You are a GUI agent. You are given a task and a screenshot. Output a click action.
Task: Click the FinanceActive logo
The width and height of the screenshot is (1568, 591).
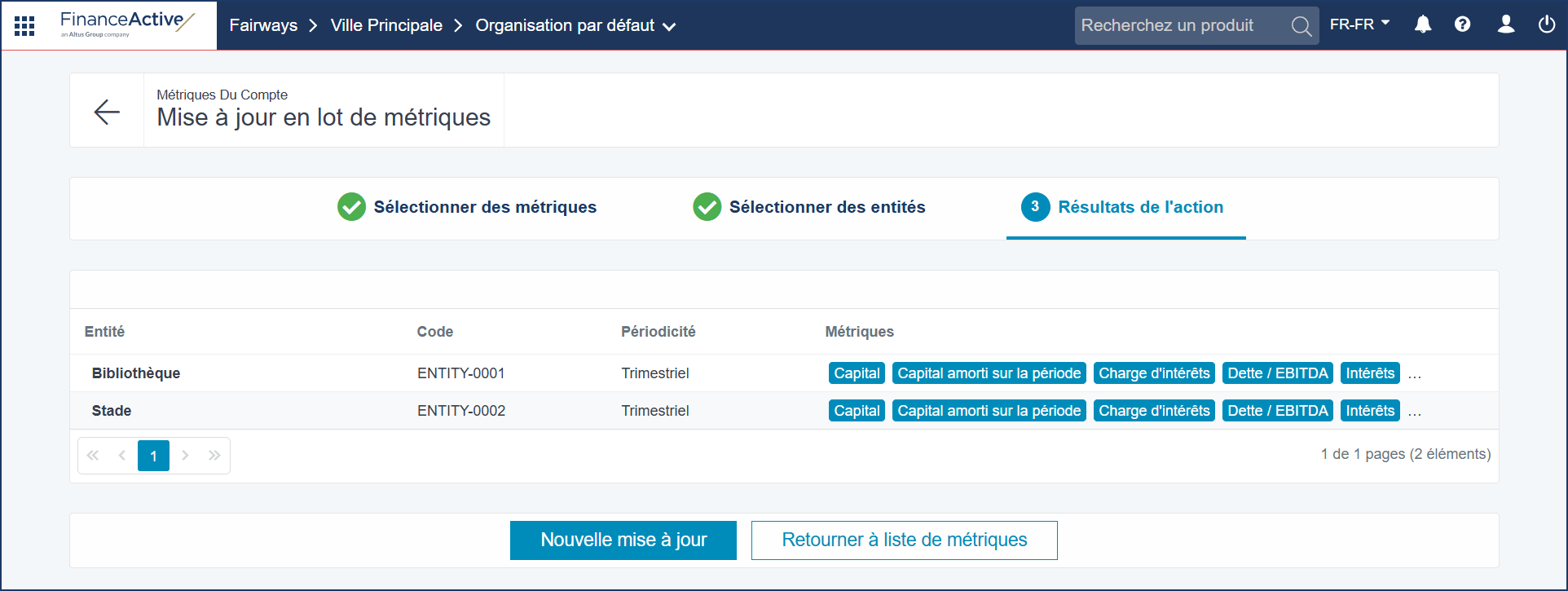click(x=127, y=24)
